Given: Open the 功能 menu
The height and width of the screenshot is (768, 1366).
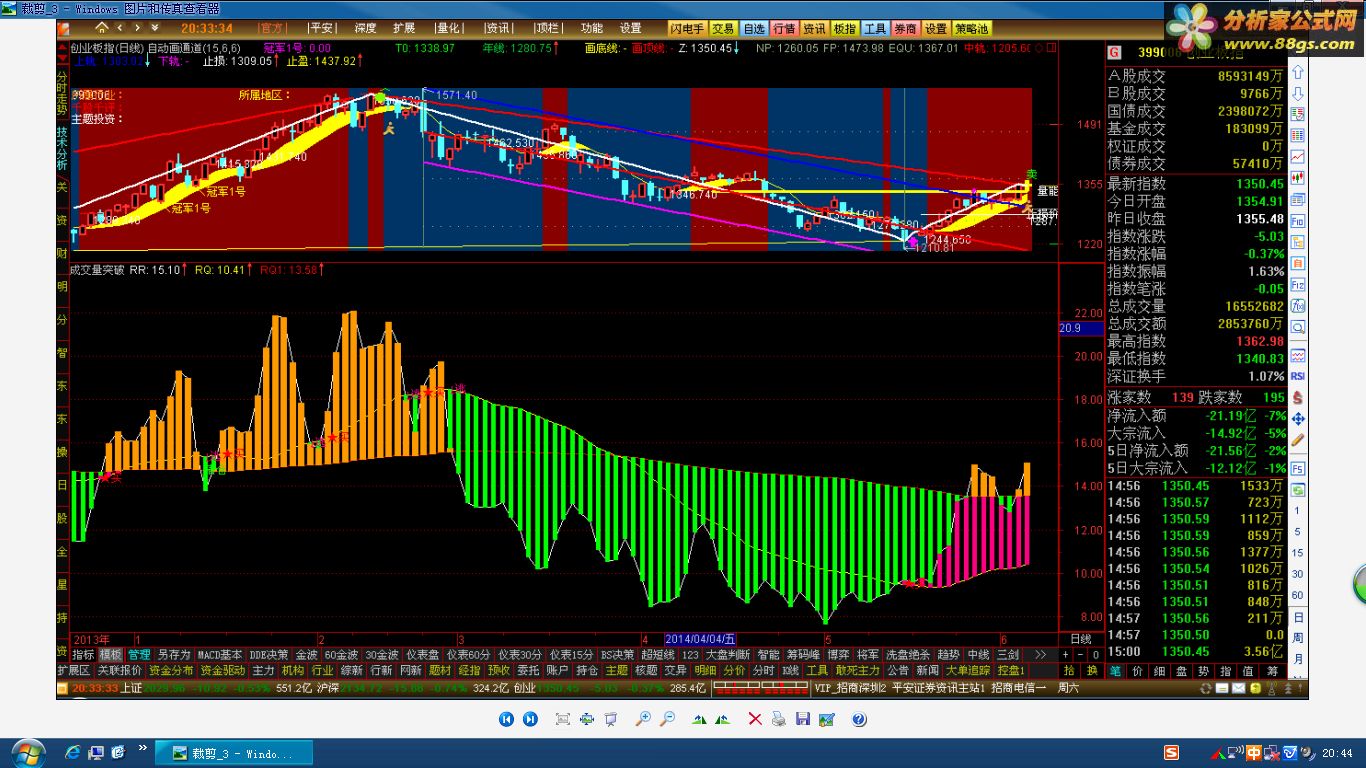Looking at the screenshot, I should click(x=592, y=28).
